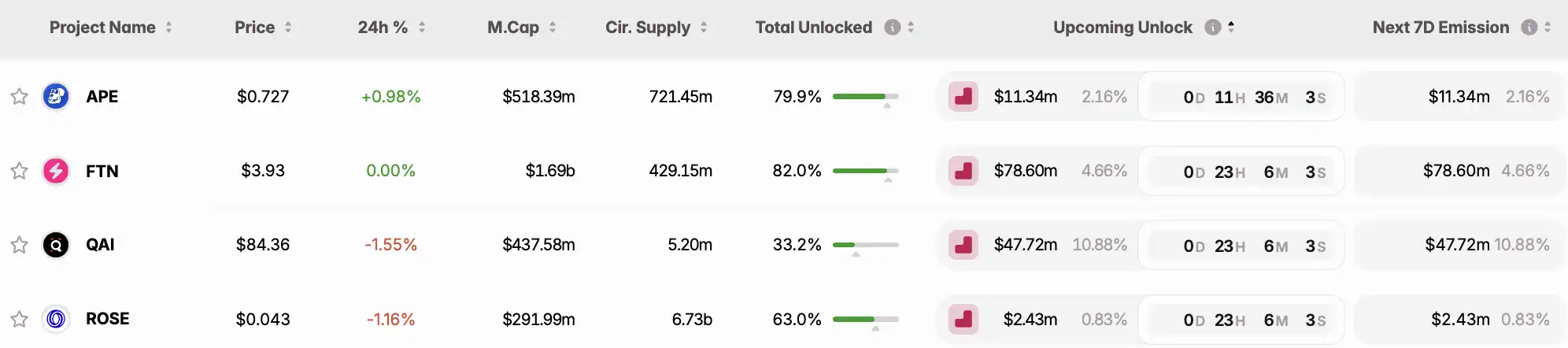Click the Total Unlocked info icon
The width and height of the screenshot is (1568, 348).
point(892,28)
